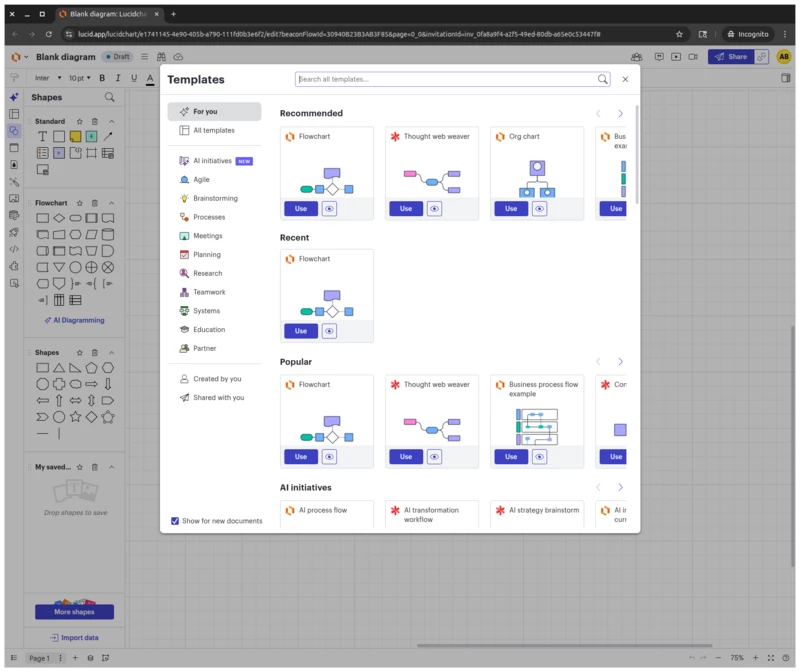Viewport: 800px width, 672px height.
Task: Open the Shared with you templates
Action: tap(214, 397)
